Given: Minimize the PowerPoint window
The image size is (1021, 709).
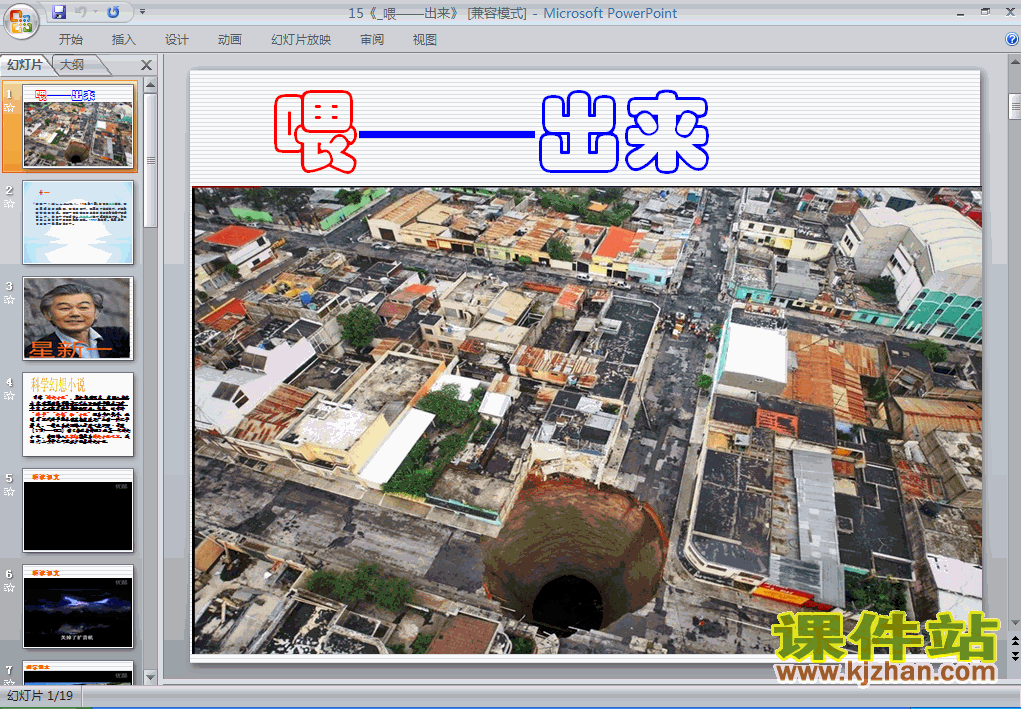Looking at the screenshot, I should pyautogui.click(x=960, y=12).
